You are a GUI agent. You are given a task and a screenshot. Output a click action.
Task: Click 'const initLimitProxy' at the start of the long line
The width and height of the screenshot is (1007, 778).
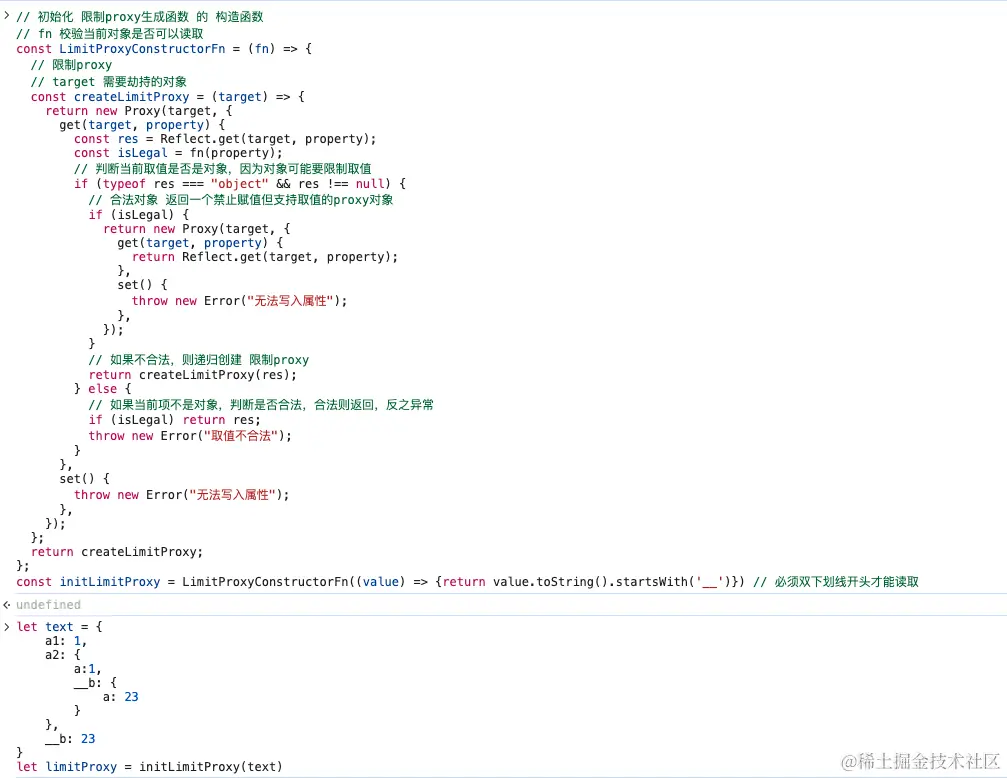[x=88, y=581]
